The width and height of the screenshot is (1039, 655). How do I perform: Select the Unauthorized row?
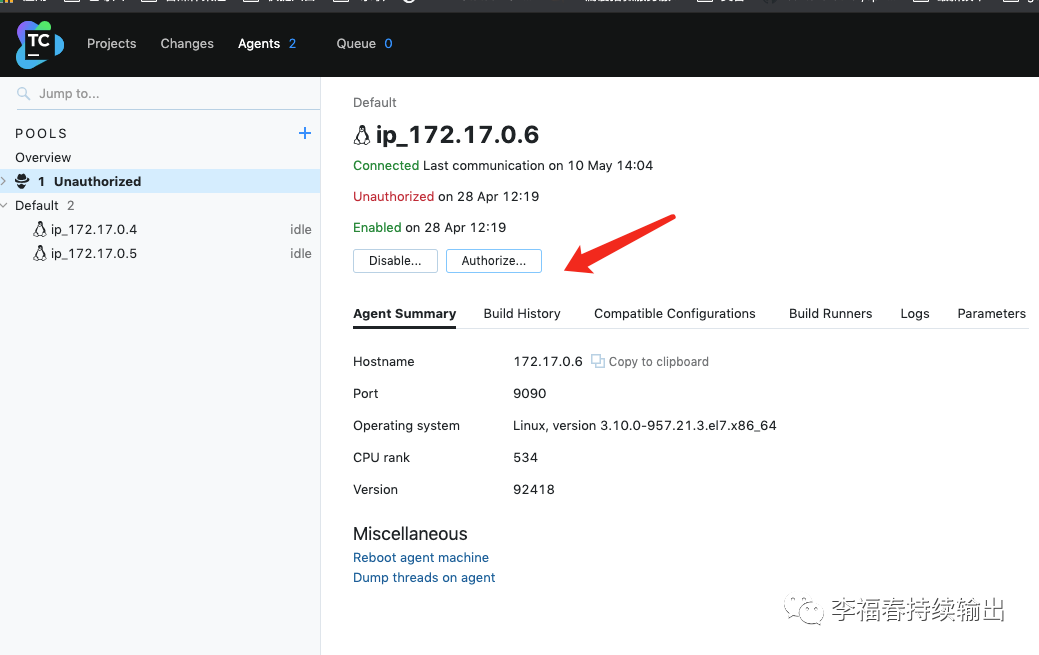pos(160,181)
